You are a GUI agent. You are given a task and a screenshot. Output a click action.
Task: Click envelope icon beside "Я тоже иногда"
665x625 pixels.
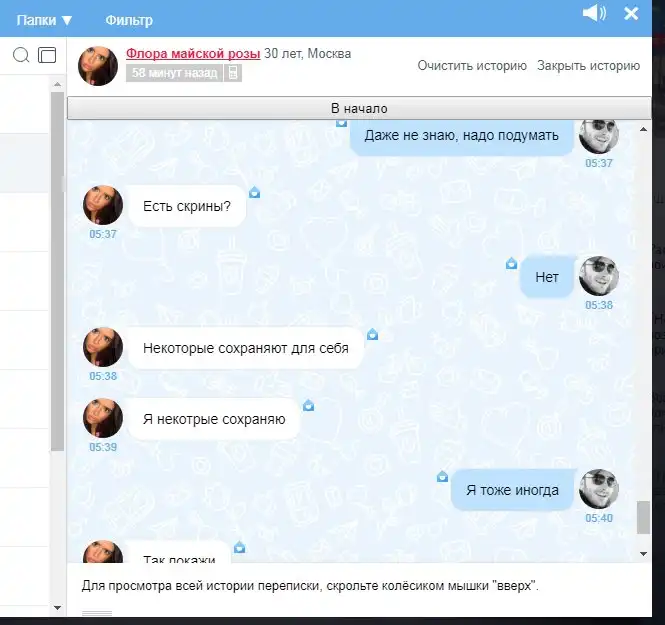click(x=442, y=477)
